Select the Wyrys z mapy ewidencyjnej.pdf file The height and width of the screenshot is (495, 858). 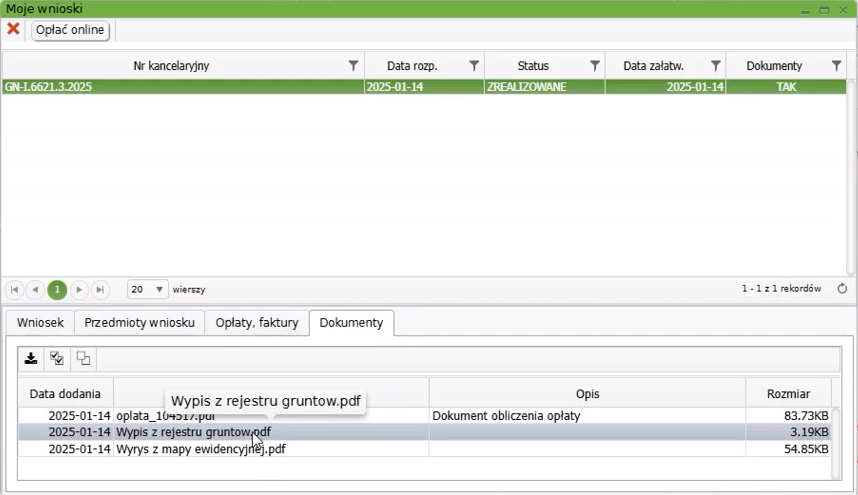200,449
